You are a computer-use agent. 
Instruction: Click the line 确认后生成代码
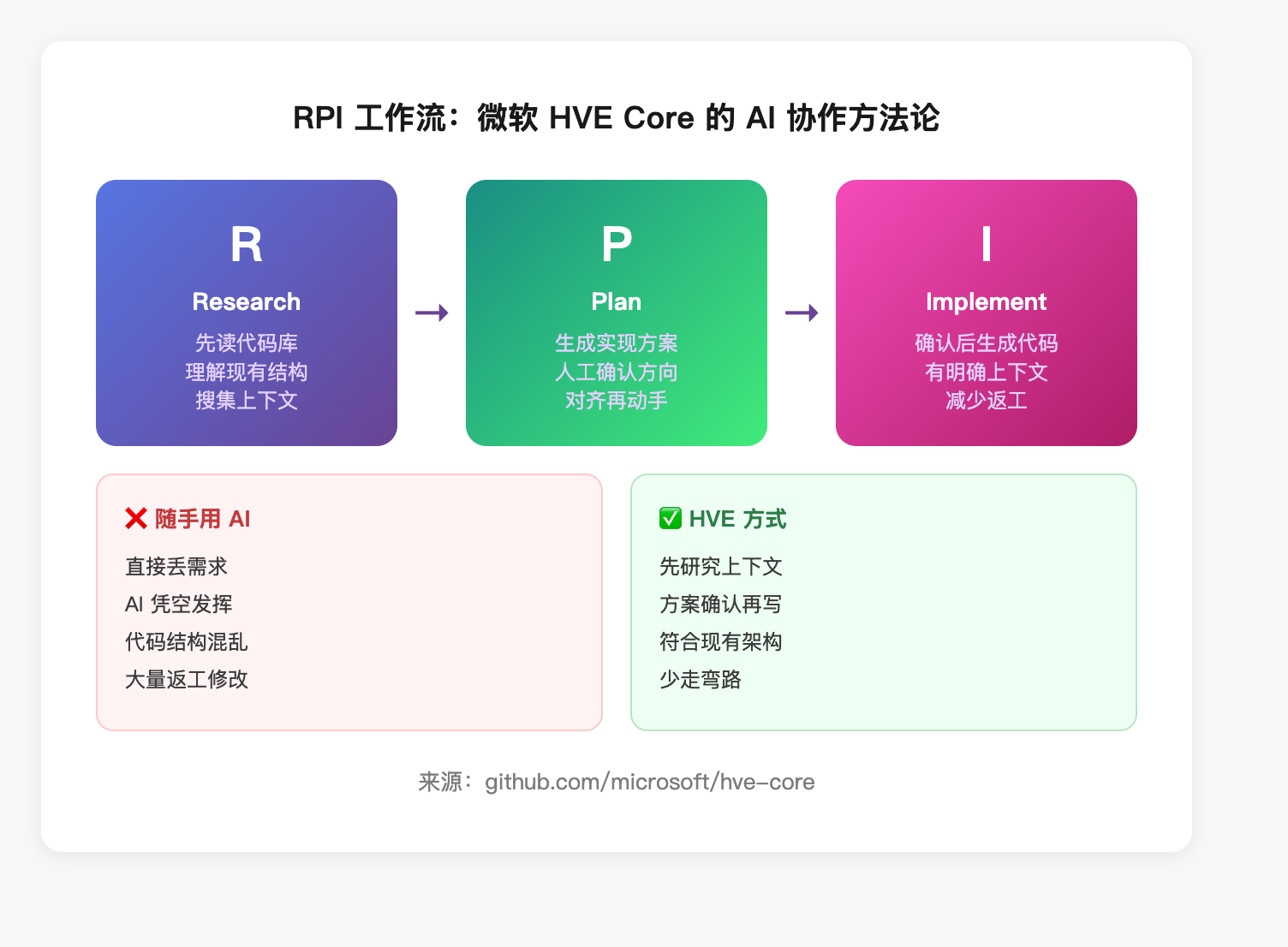(987, 343)
